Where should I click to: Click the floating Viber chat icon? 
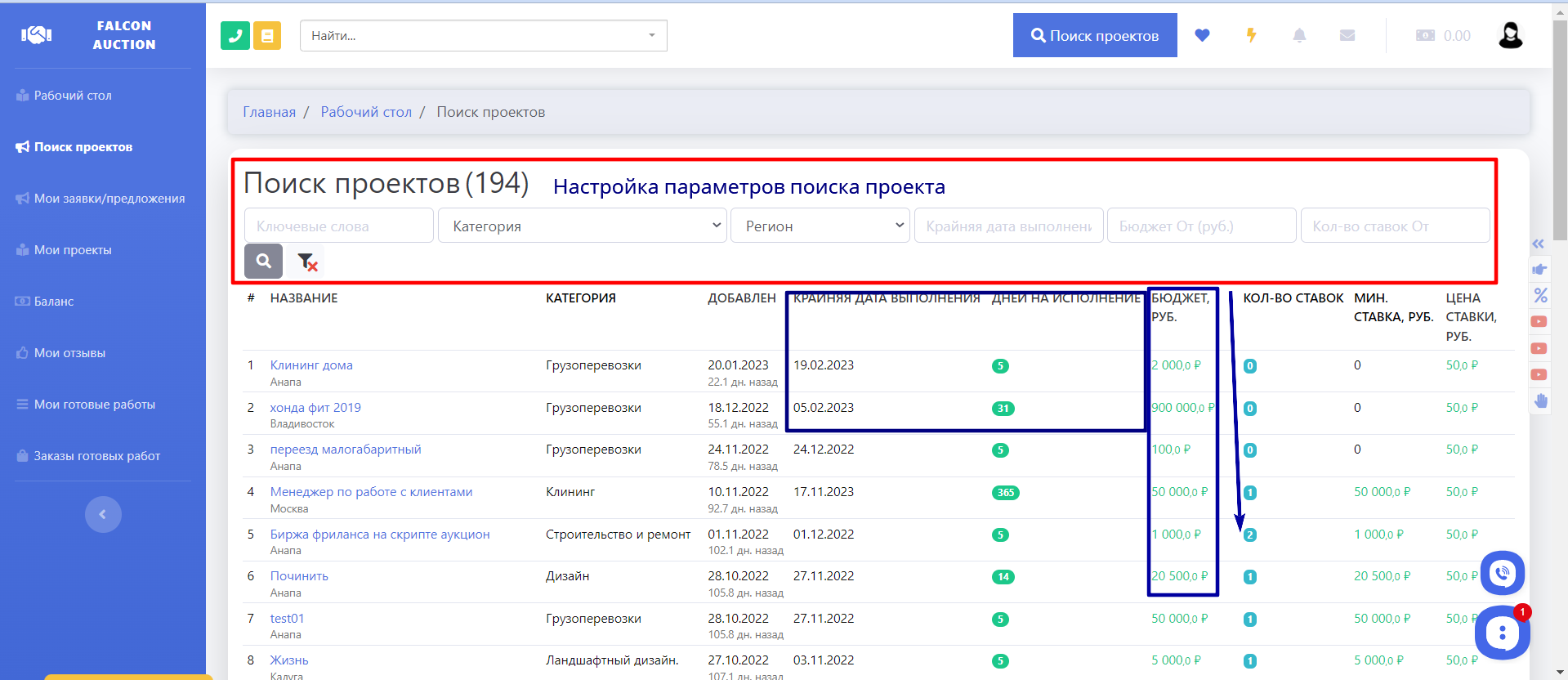(1502, 573)
